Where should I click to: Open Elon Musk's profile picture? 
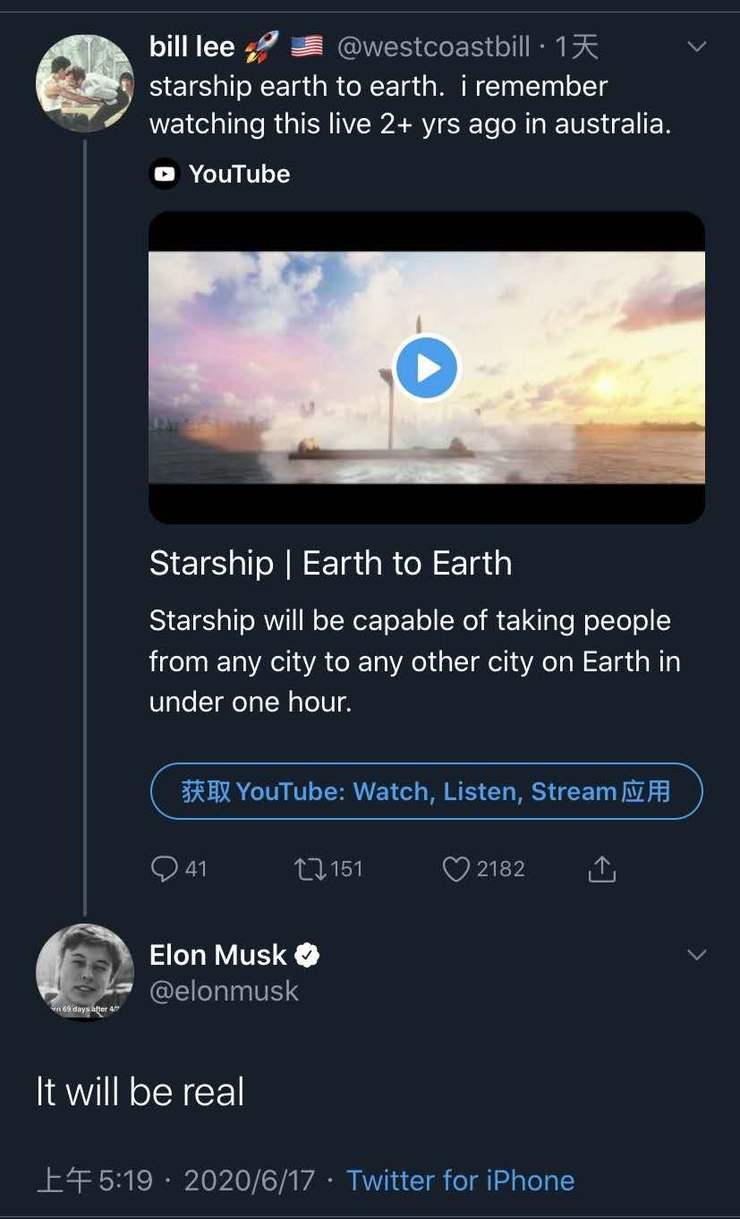click(84, 972)
